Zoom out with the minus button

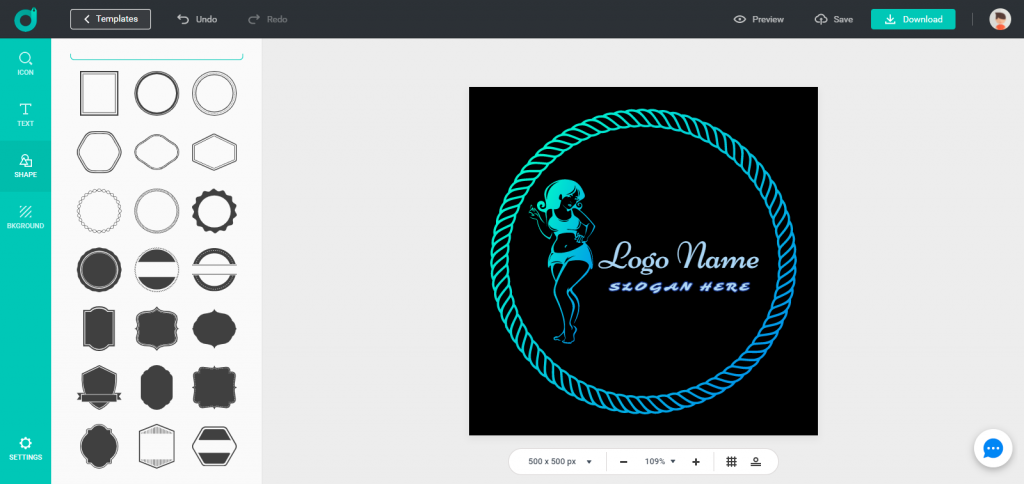pyautogui.click(x=623, y=461)
